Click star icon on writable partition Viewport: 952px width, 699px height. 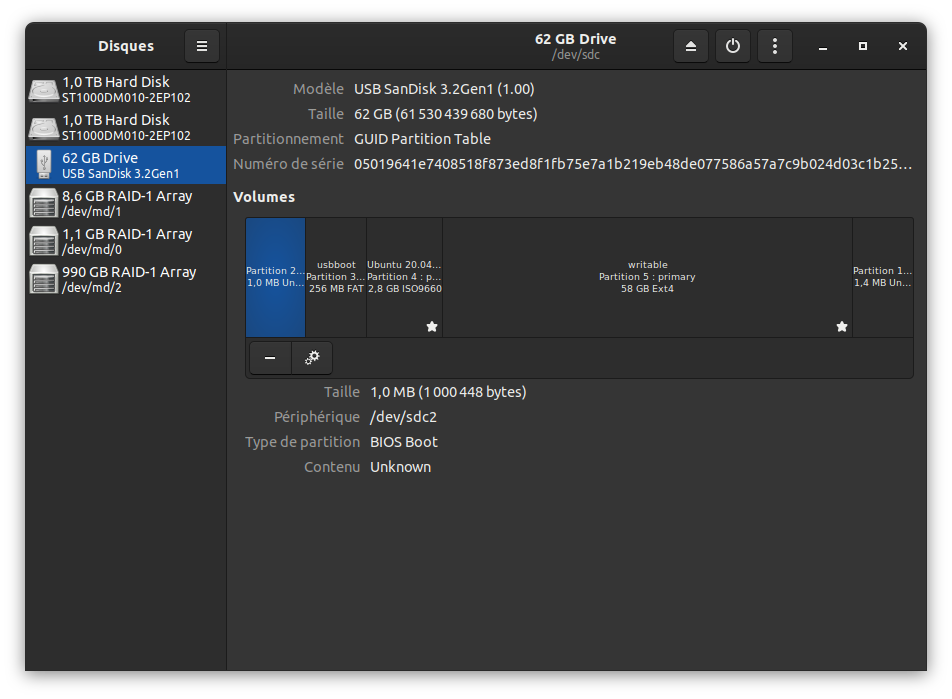point(842,327)
